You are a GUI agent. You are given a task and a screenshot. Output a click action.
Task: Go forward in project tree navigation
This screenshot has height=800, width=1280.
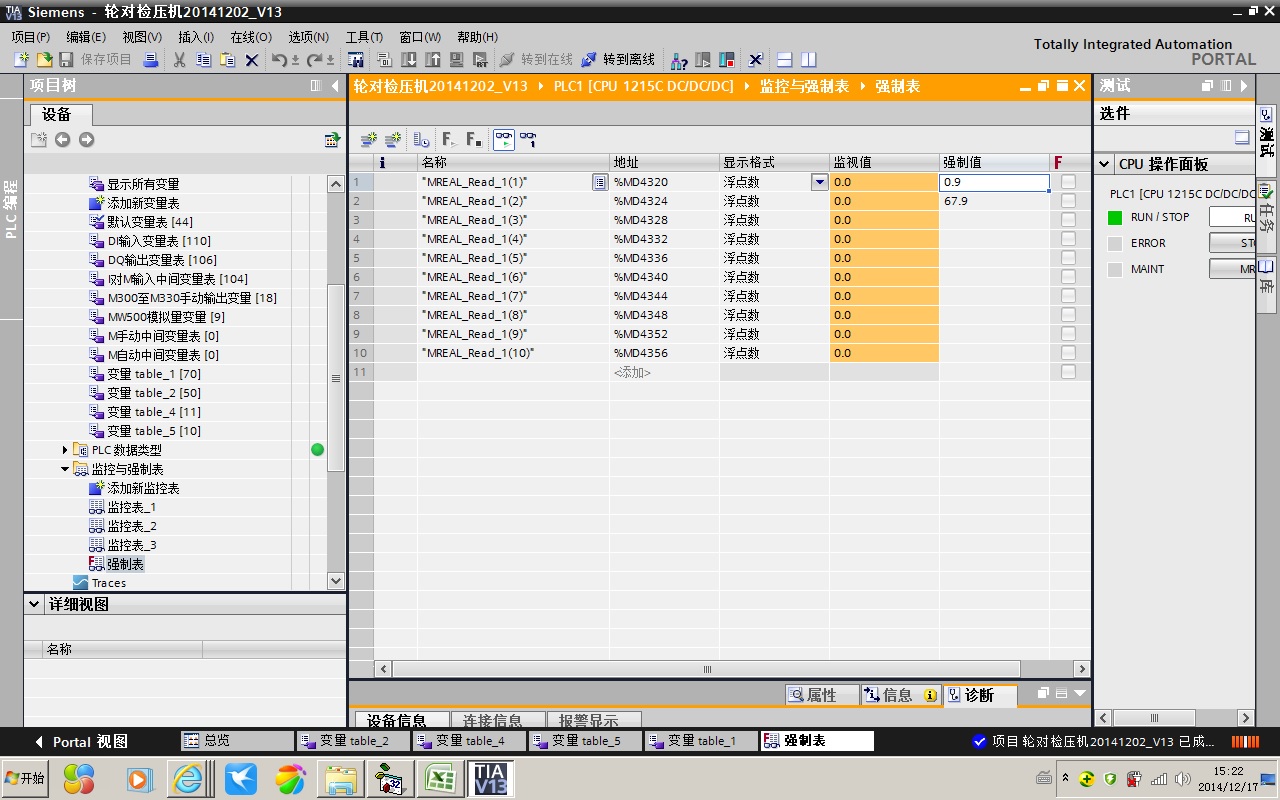tap(86, 140)
